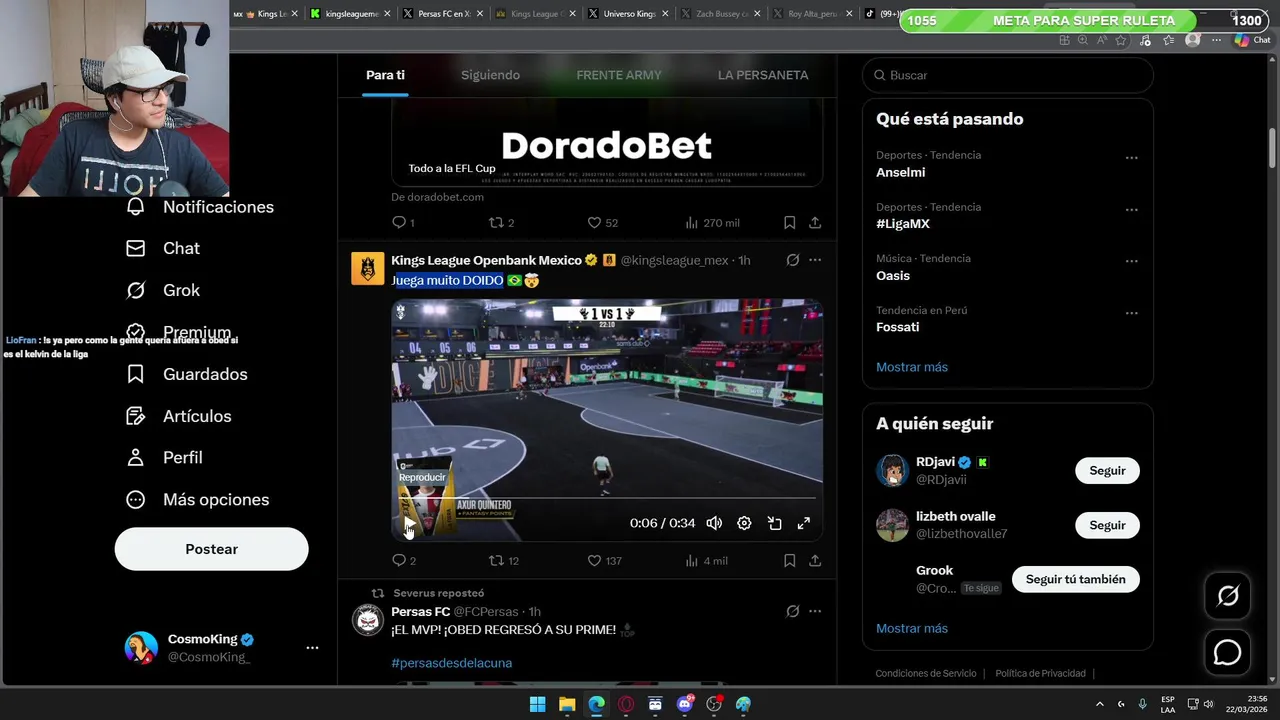Follow lizbeth ovalle
The image size is (1280, 720).
pyautogui.click(x=1107, y=525)
